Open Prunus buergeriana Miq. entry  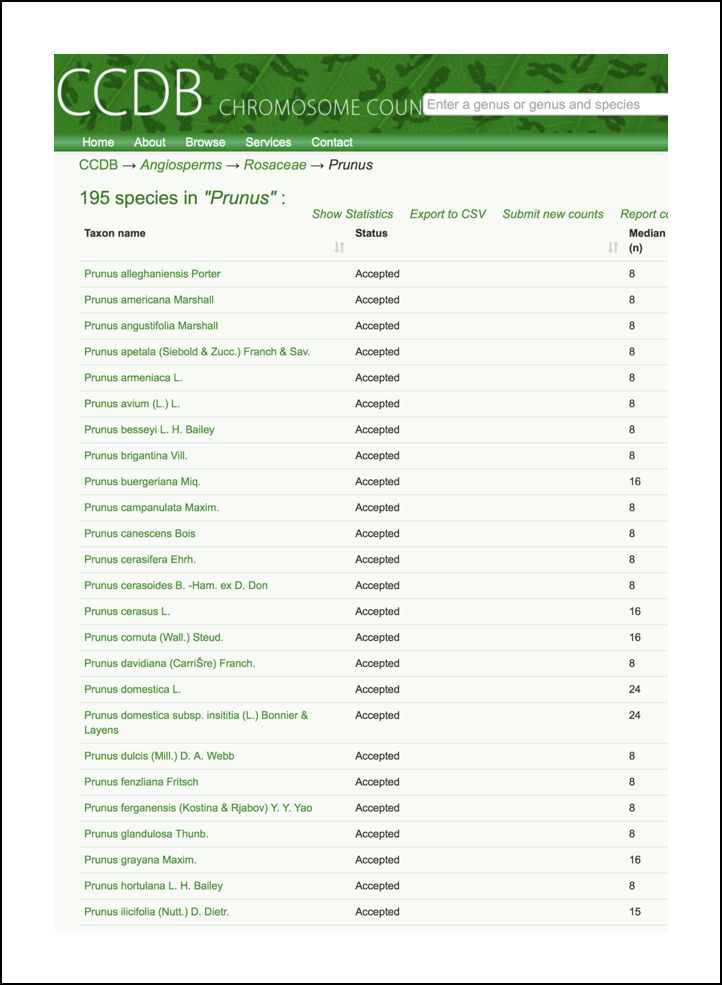(x=143, y=481)
